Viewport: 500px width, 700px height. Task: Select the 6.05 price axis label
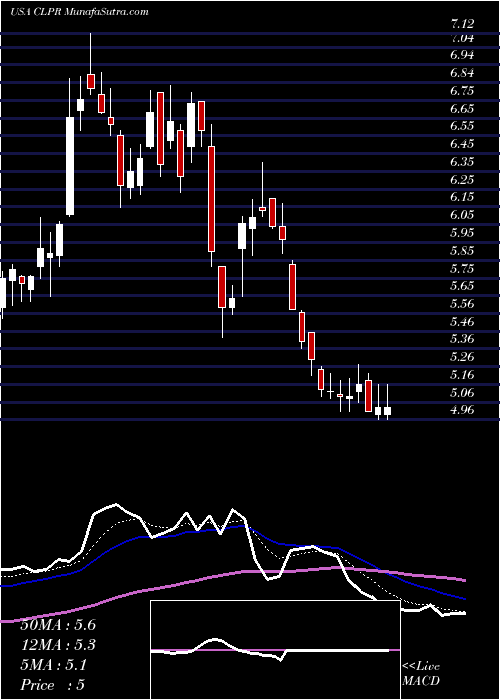click(x=462, y=215)
